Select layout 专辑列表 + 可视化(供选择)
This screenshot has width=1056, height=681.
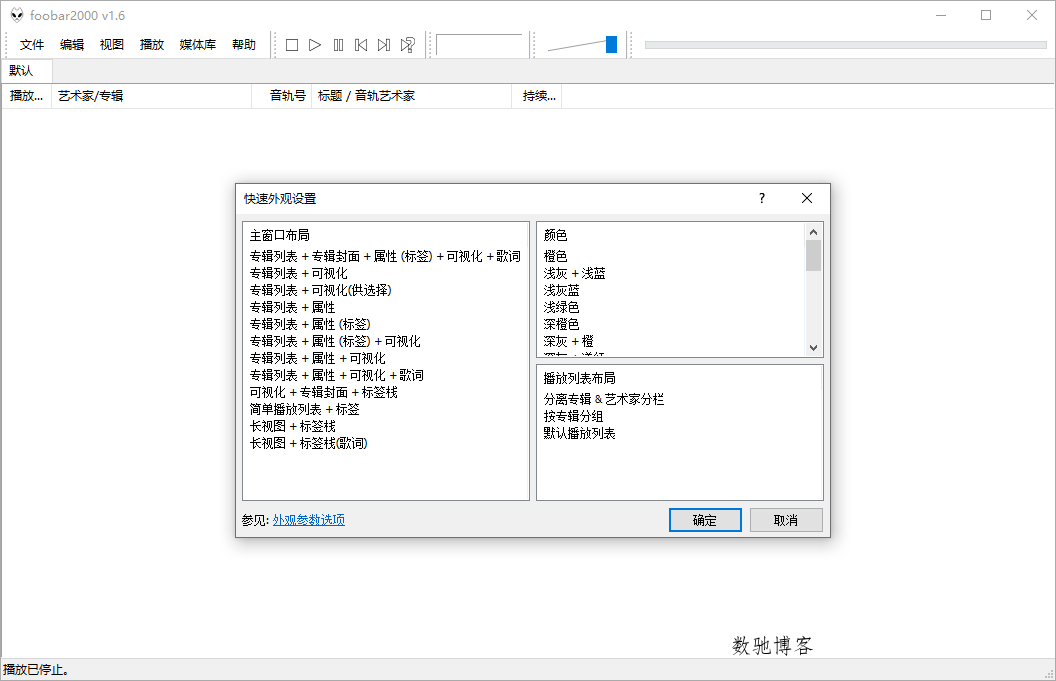tap(321, 290)
